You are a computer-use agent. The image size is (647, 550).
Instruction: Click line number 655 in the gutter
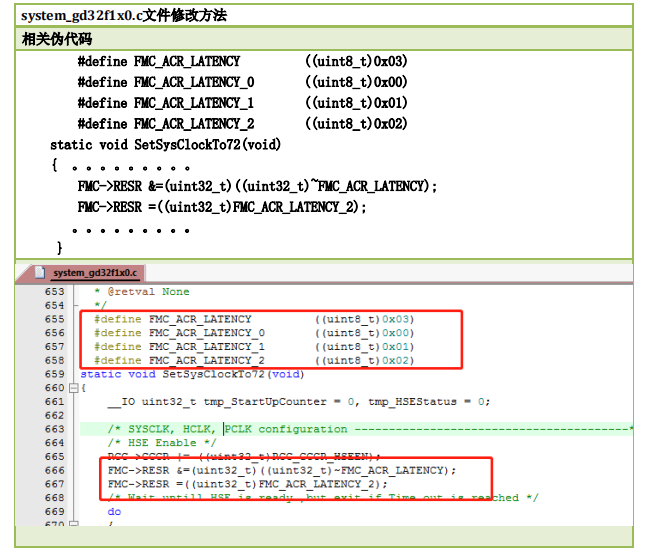[x=53, y=319]
